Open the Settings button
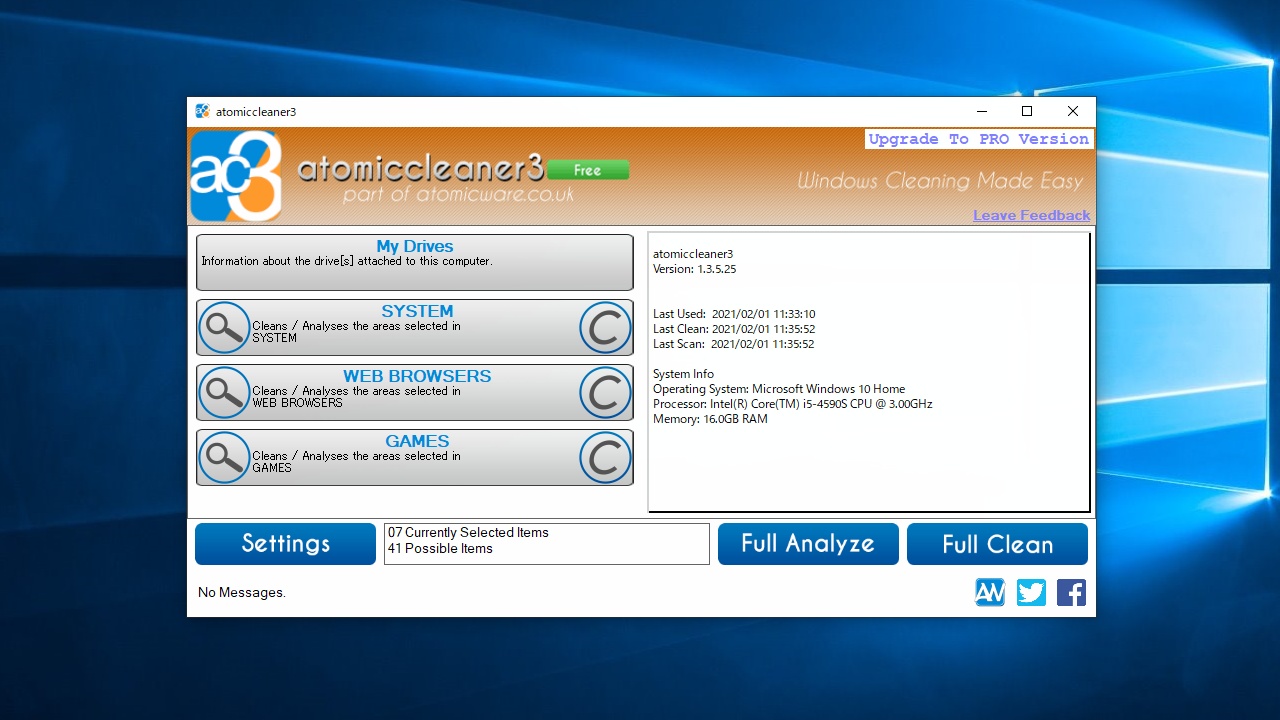Image resolution: width=1280 pixels, height=720 pixels. (285, 544)
